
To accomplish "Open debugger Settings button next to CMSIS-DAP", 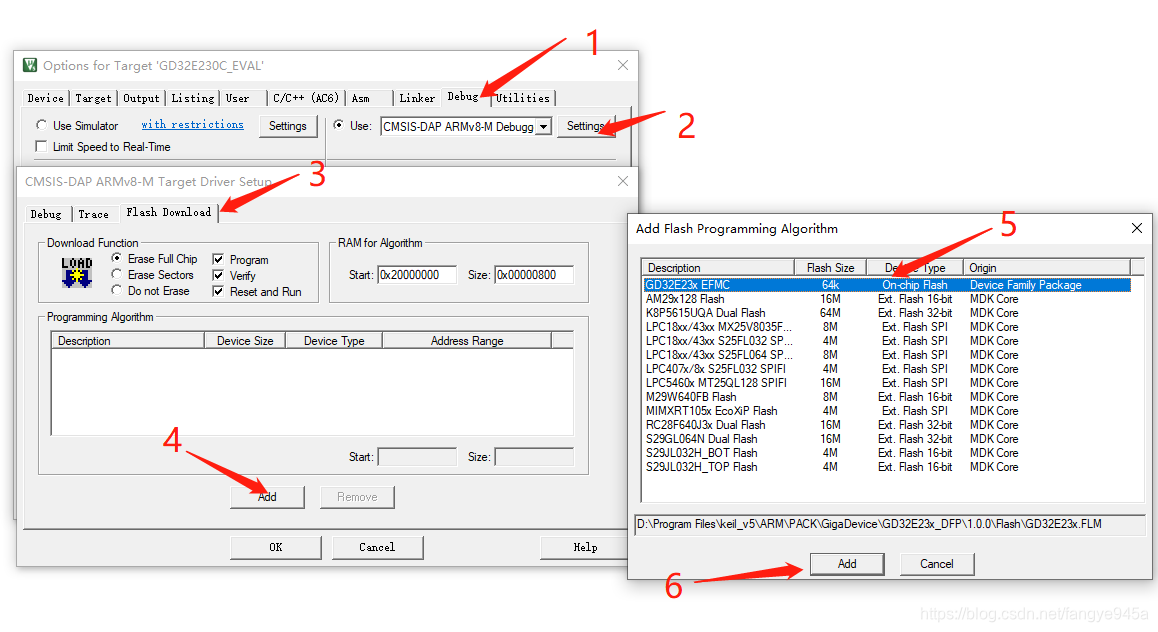I will 586,126.
